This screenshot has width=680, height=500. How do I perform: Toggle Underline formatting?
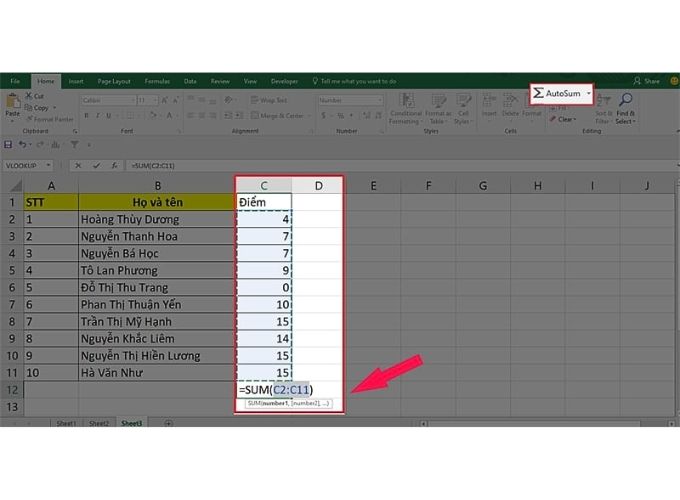(x=108, y=115)
